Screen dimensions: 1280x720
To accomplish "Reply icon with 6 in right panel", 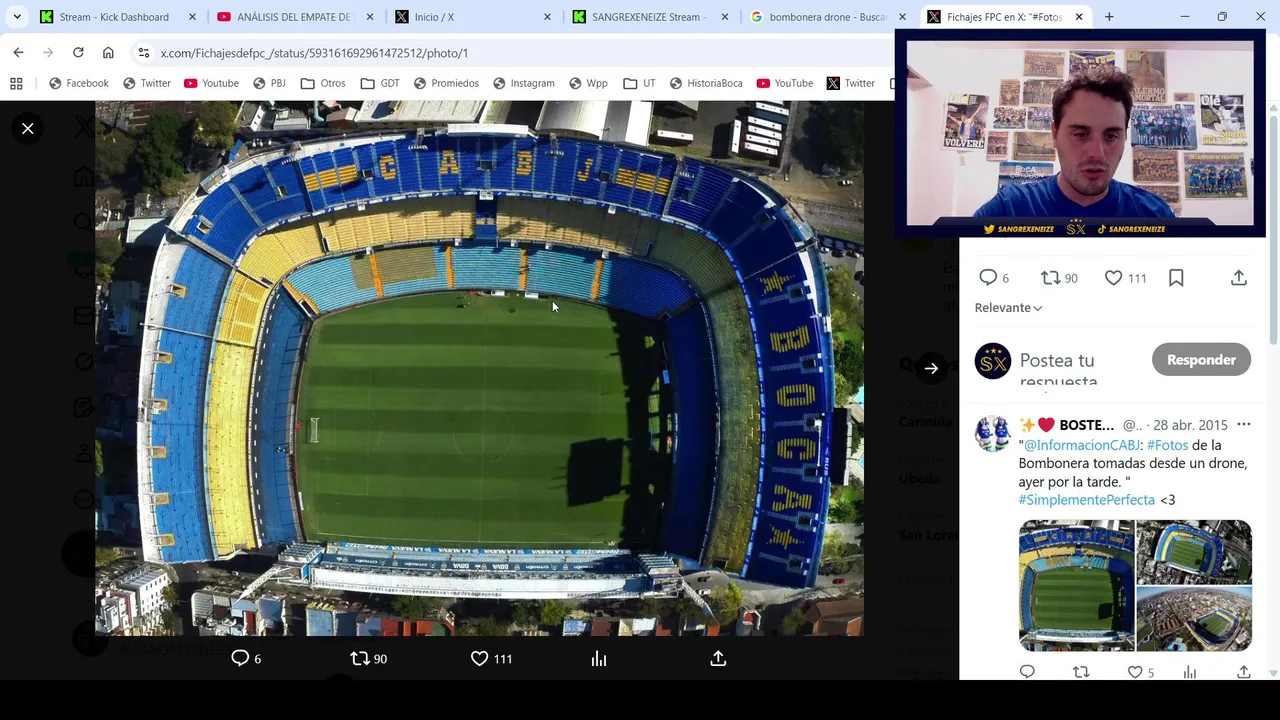I will point(988,277).
